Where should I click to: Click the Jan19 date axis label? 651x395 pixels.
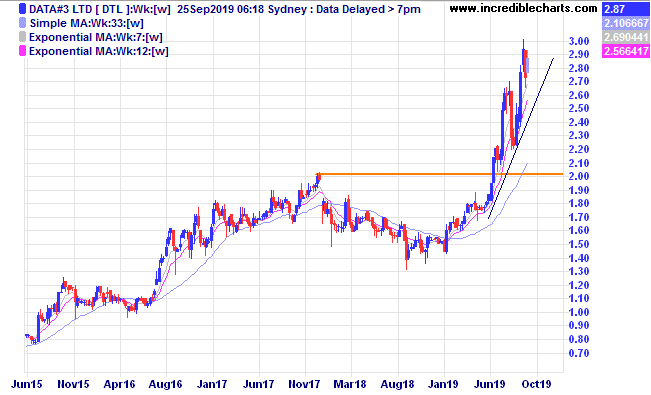click(x=443, y=384)
